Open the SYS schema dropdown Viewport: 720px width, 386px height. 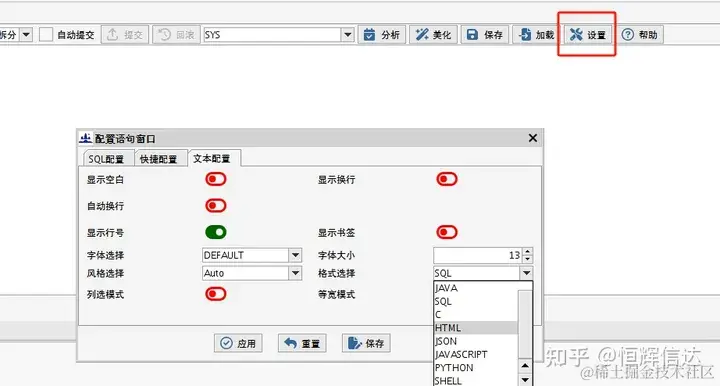click(348, 34)
